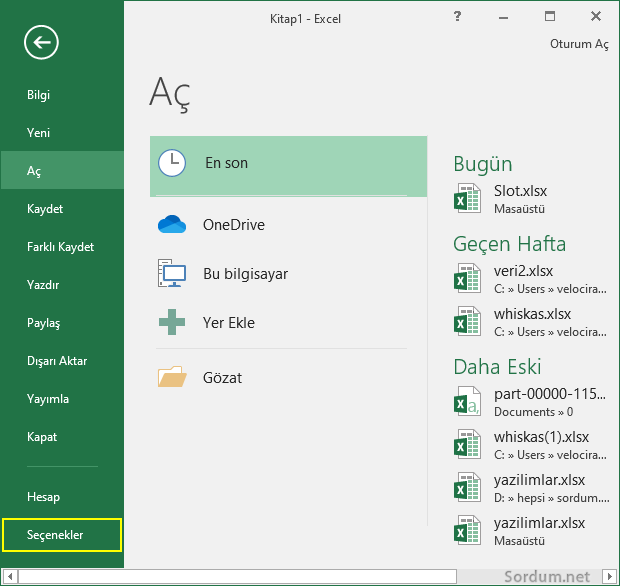Image resolution: width=620 pixels, height=586 pixels.
Task: Open the whiskas(1).xlsx file name
Action: pos(541,437)
